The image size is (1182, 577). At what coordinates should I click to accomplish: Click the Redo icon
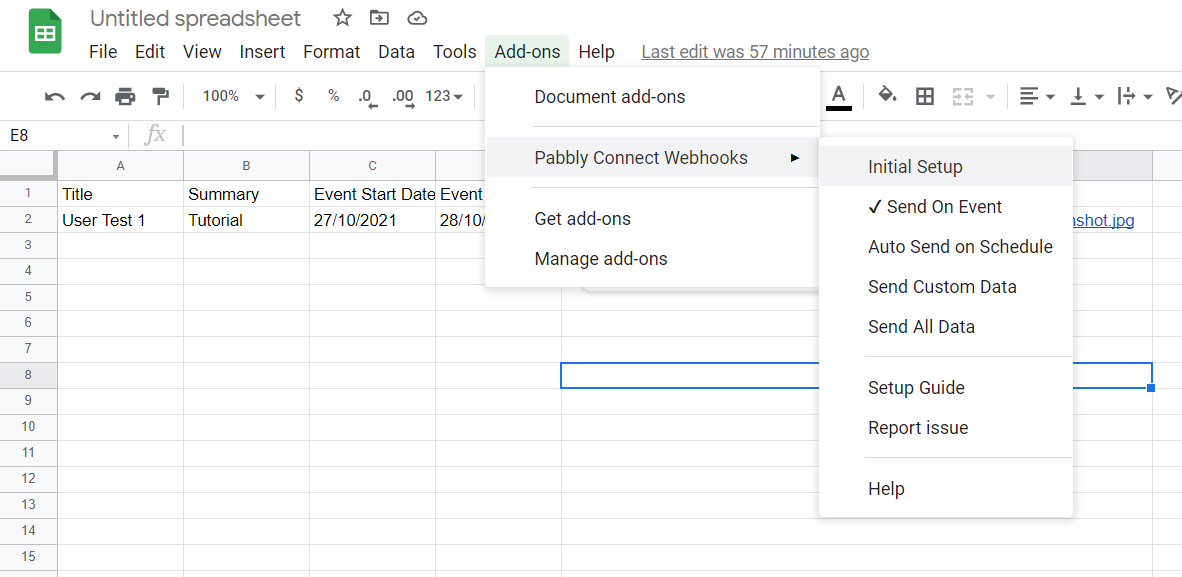[x=90, y=96]
